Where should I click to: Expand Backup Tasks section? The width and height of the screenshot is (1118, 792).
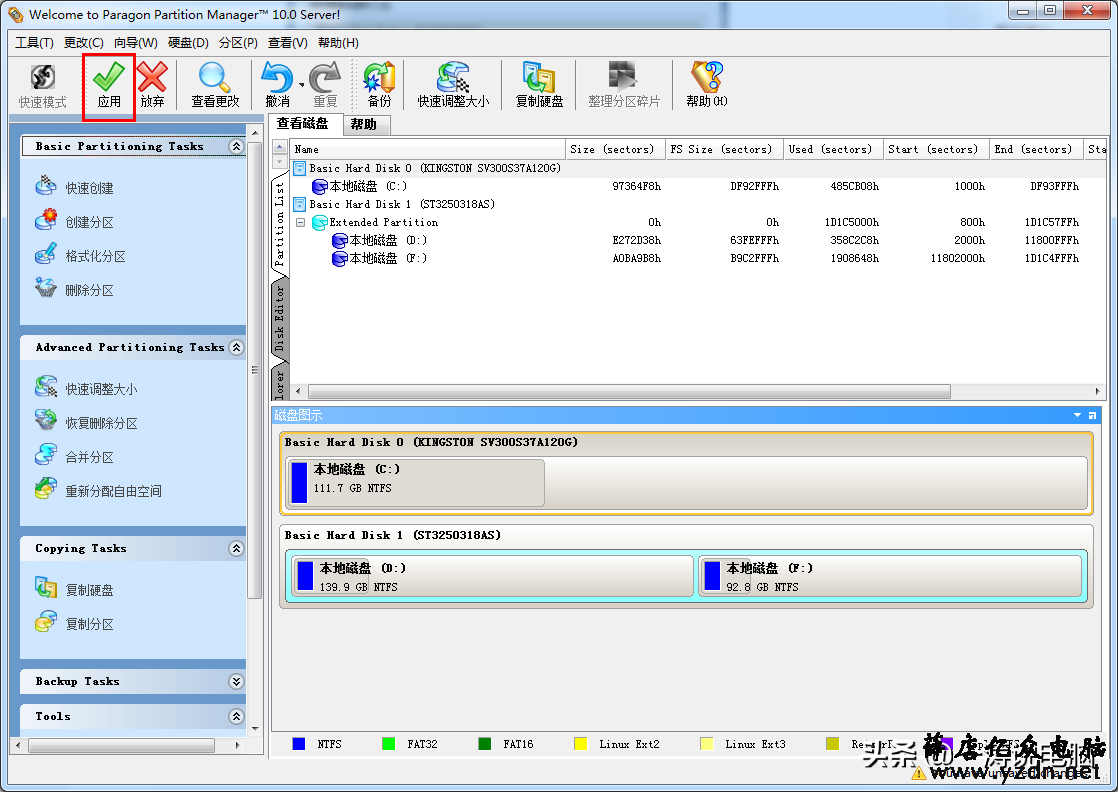pos(236,682)
